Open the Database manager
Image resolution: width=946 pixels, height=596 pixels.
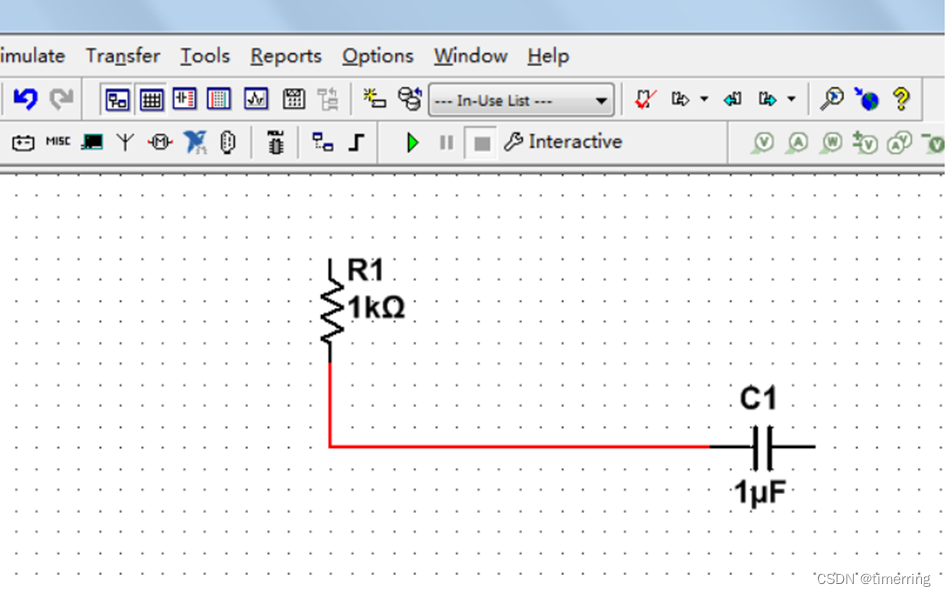click(x=410, y=99)
